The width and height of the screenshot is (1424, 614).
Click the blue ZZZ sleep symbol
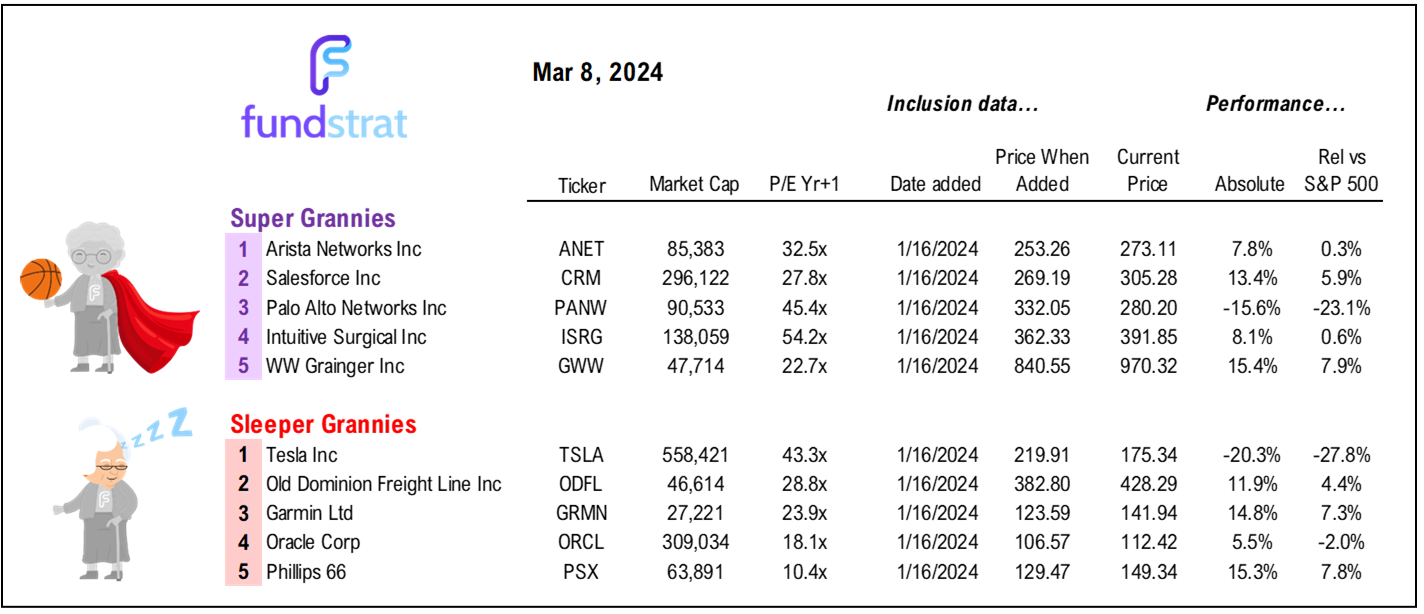pos(160,430)
